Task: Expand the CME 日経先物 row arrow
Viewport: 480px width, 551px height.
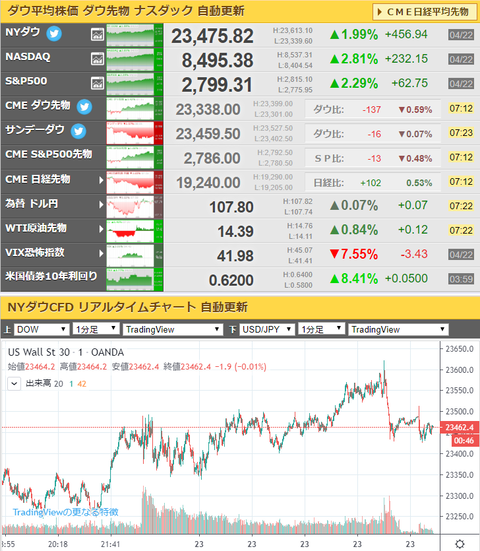Action: tap(101, 180)
